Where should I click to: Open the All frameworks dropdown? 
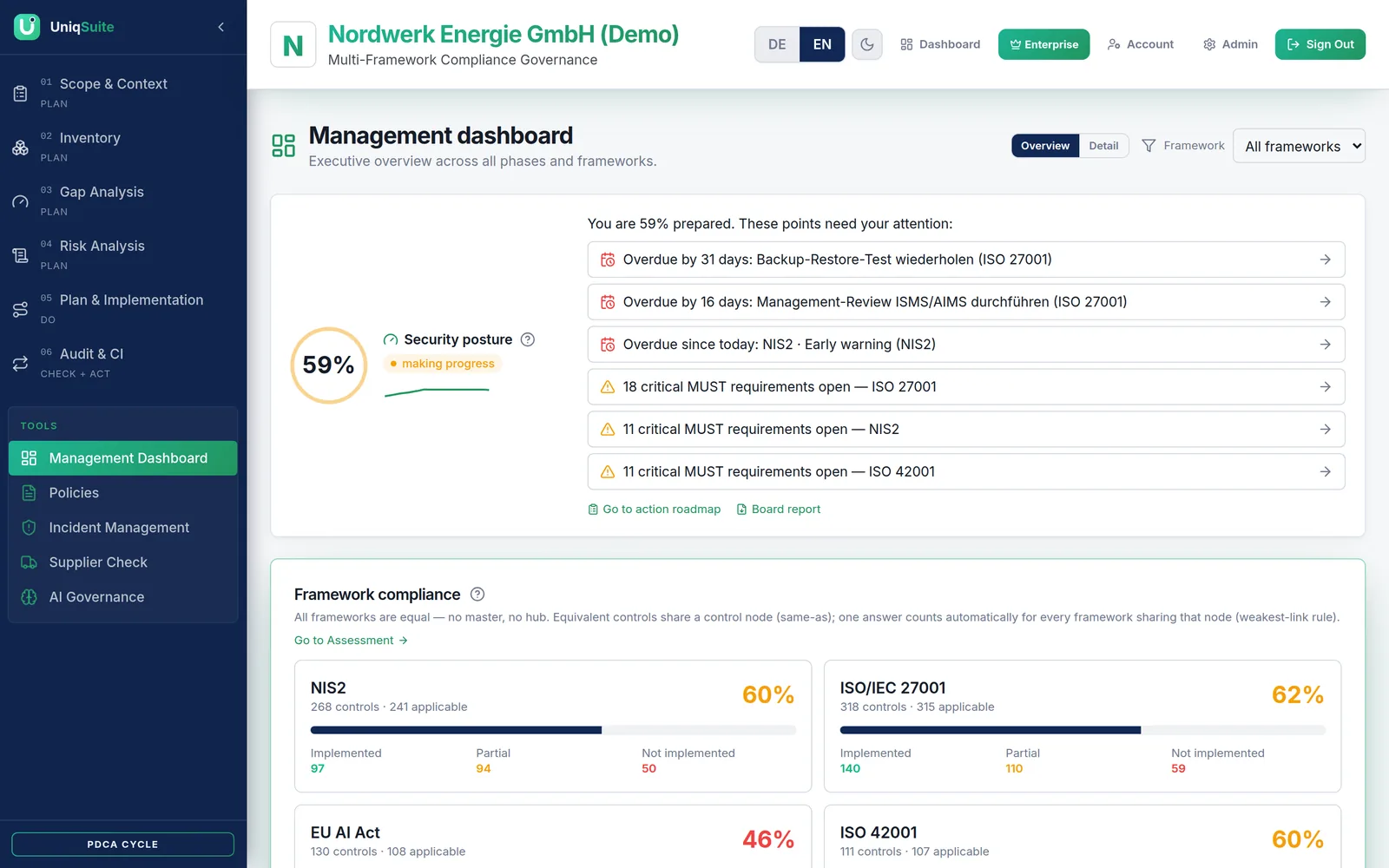tap(1299, 146)
